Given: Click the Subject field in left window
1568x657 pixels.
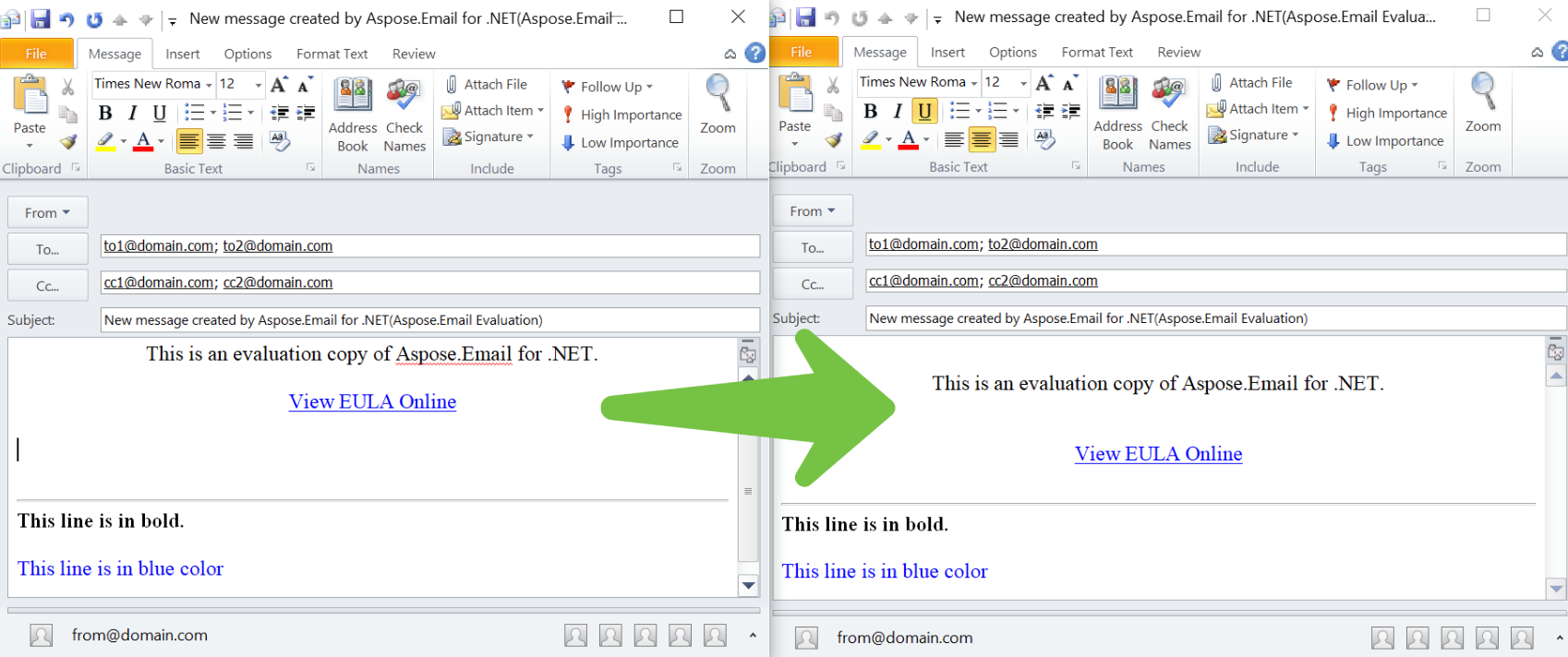Looking at the screenshot, I should click(429, 320).
